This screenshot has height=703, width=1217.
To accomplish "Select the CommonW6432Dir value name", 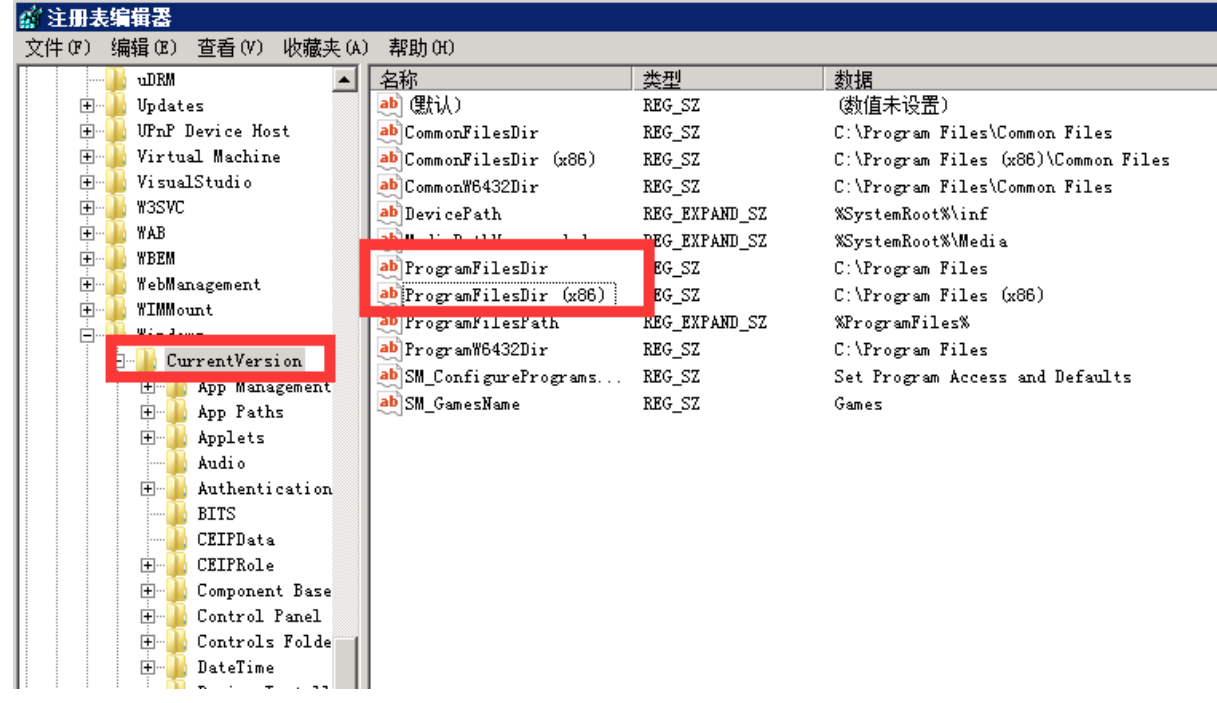I will [x=471, y=187].
